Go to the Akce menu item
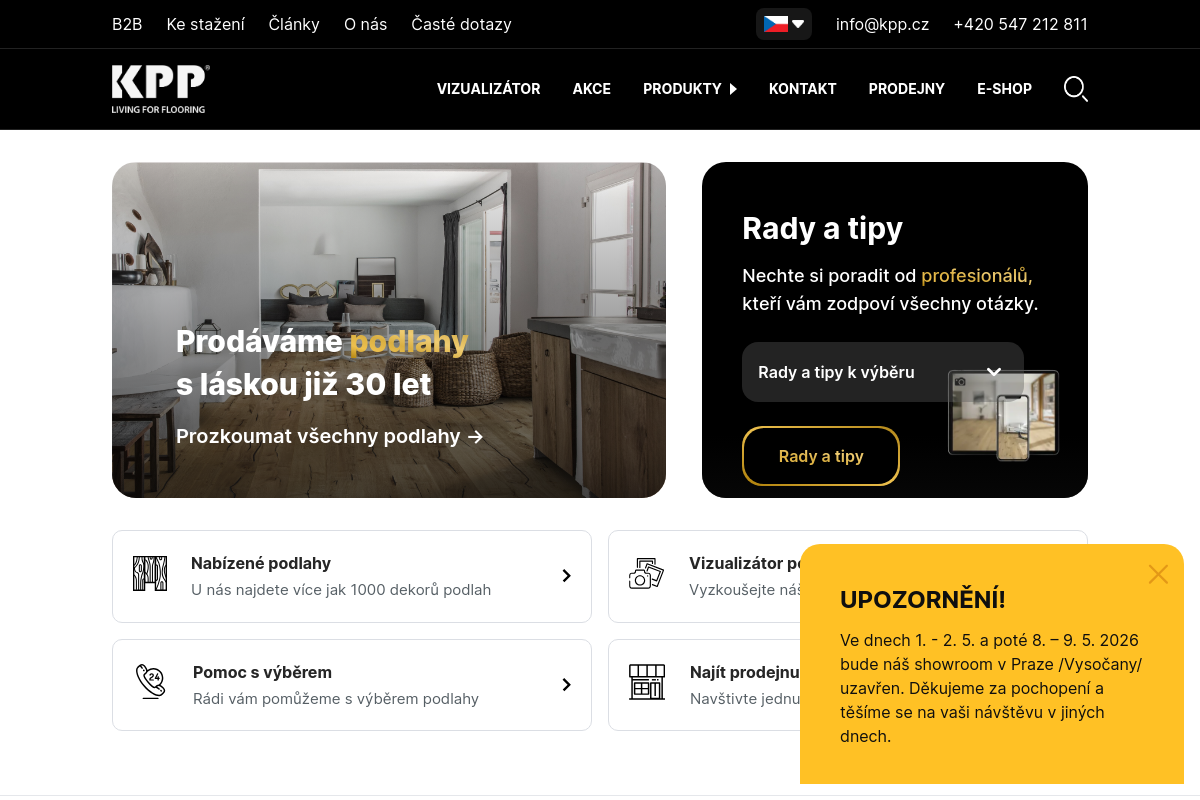This screenshot has height=800, width=1200. 592,89
